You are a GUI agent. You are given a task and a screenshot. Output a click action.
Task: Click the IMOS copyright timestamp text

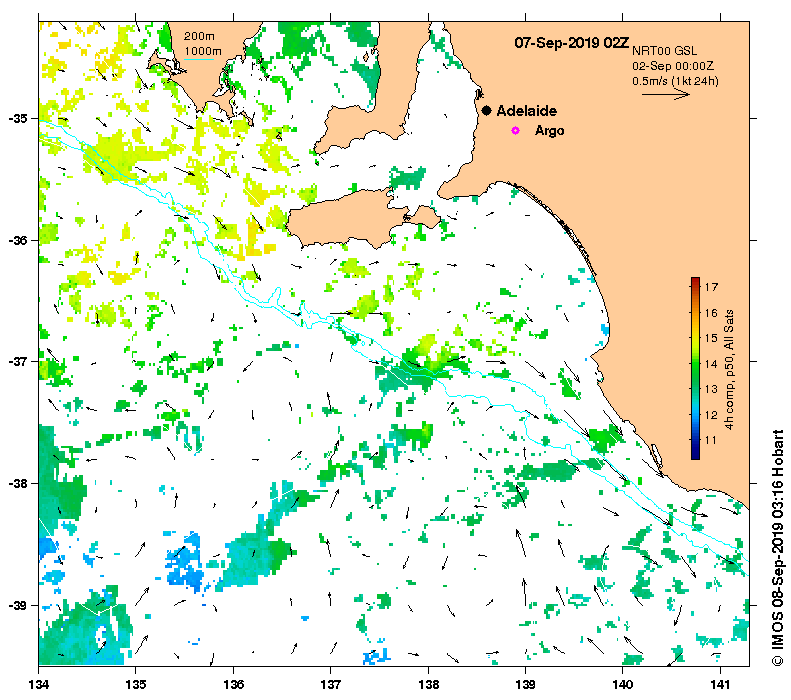coord(777,547)
